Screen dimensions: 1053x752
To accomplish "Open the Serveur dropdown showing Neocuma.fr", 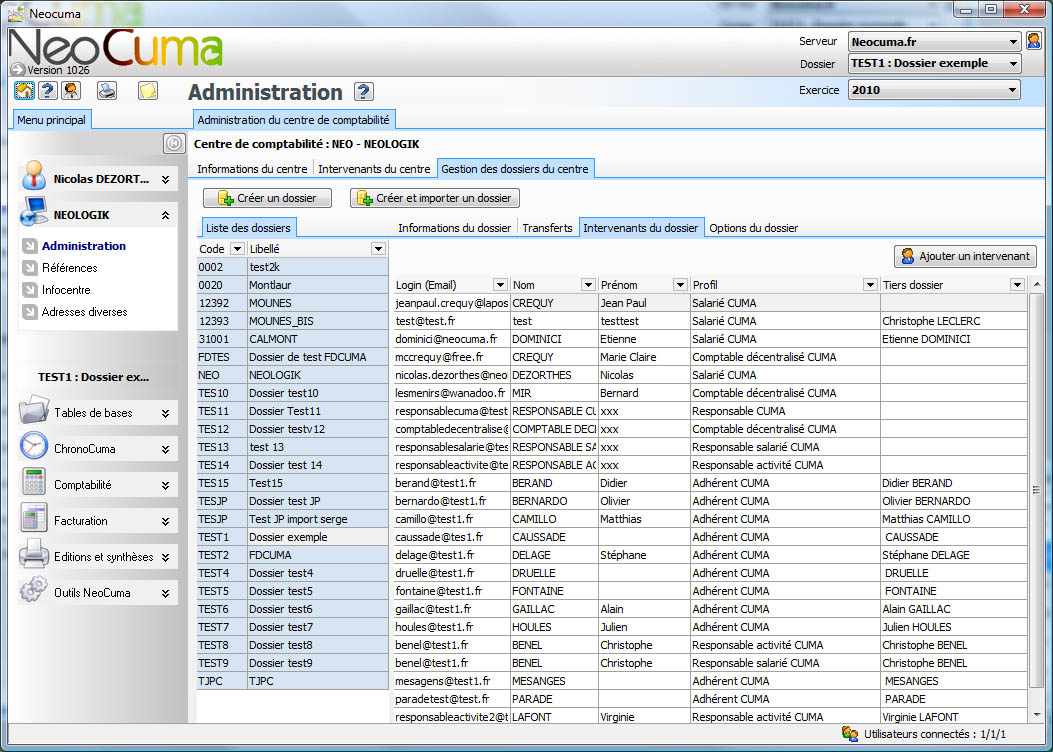I will pos(933,42).
